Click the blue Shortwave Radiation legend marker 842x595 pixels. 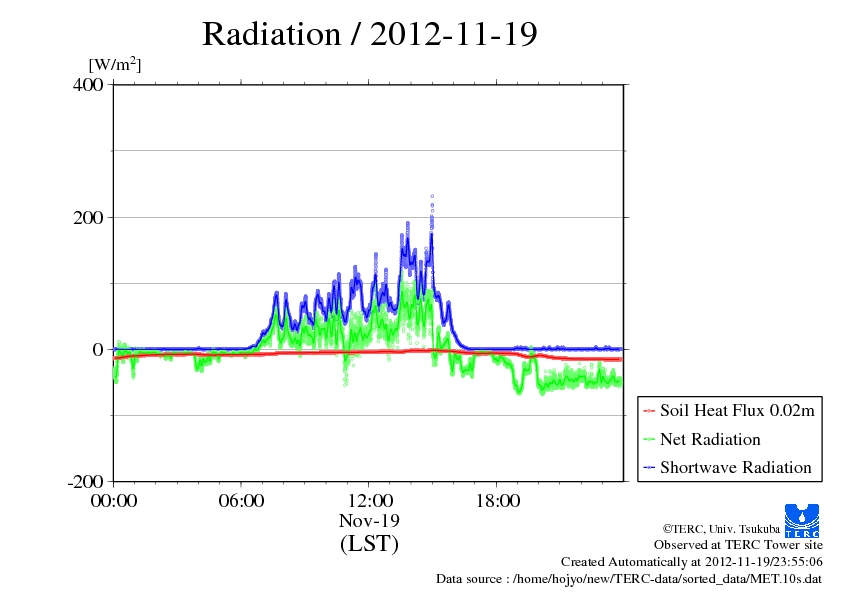[x=649, y=467]
